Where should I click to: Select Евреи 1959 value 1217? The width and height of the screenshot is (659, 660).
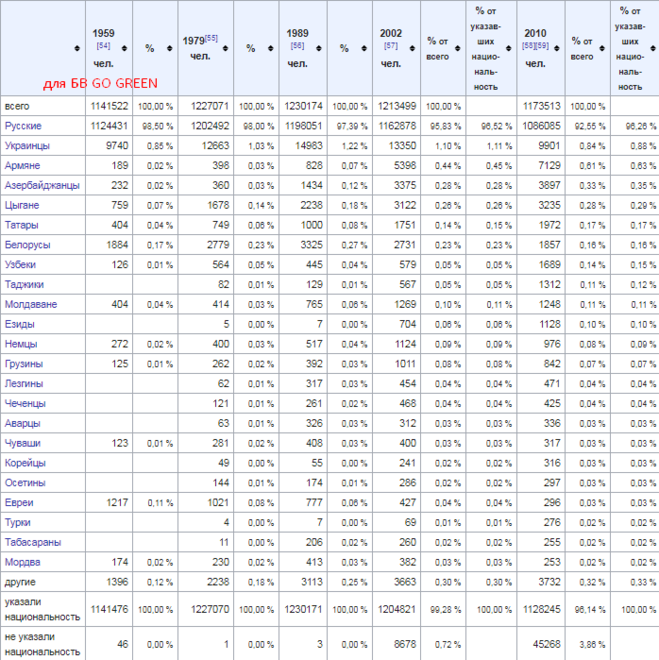click(x=117, y=503)
